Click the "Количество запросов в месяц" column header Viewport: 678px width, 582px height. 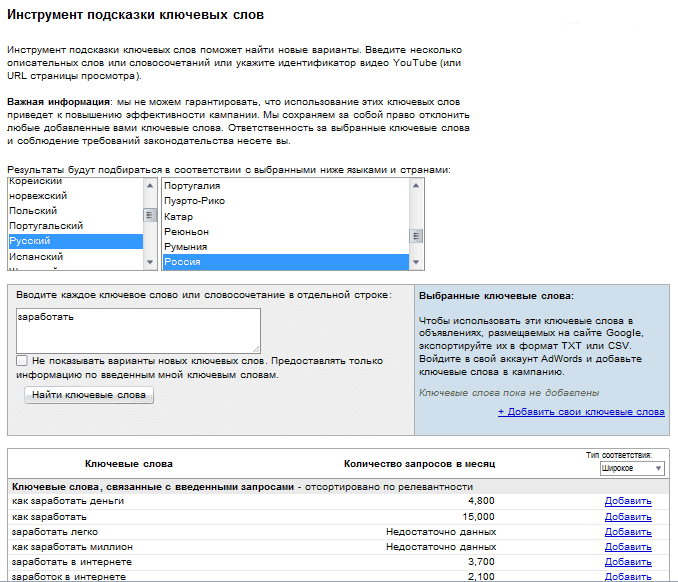point(419,464)
